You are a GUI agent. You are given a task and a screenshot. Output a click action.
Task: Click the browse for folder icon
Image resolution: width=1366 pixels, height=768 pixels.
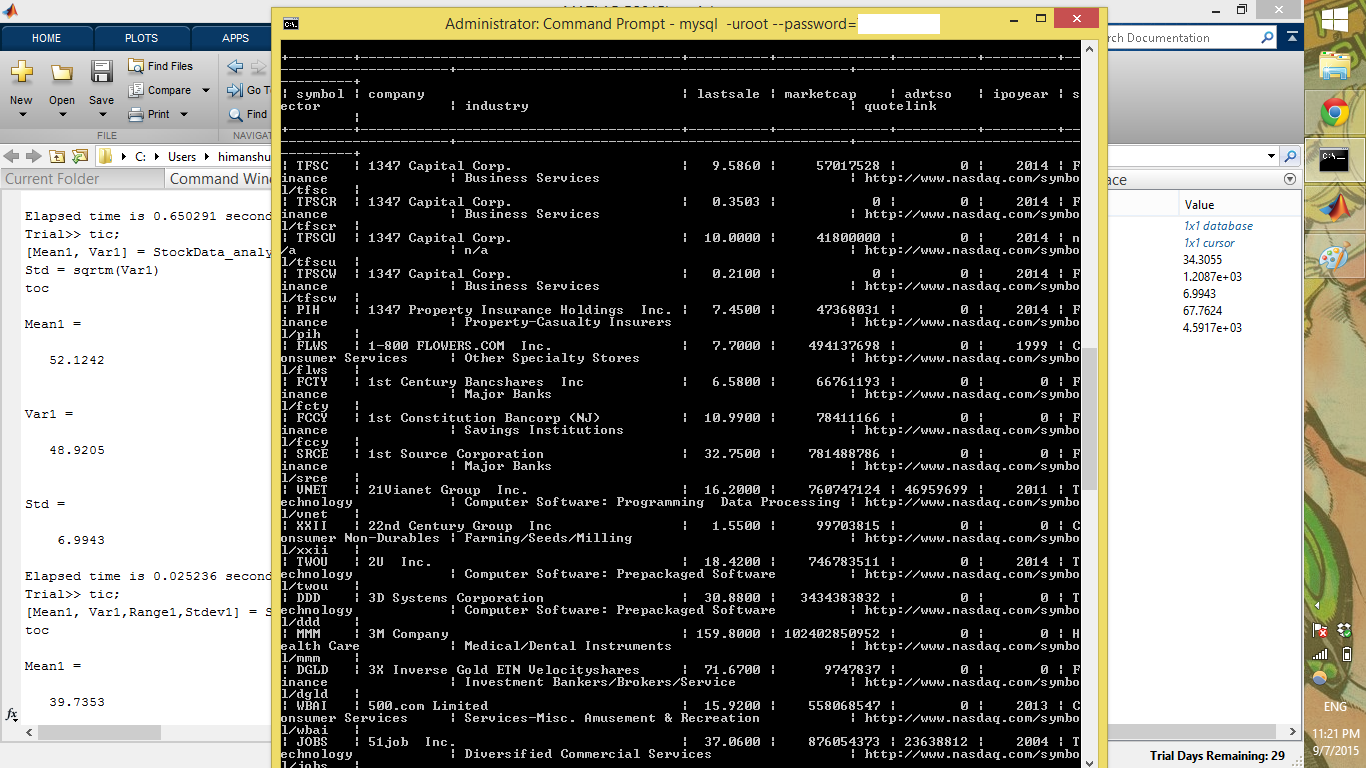pos(78,157)
